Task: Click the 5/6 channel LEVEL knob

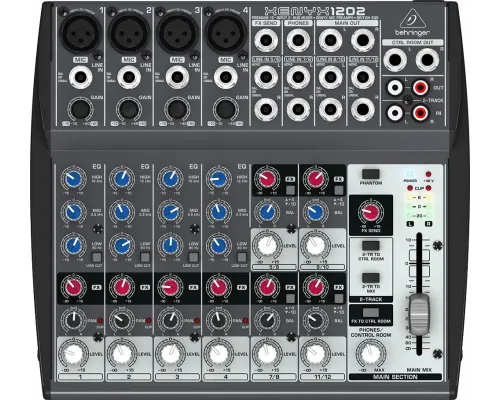Action: (x=267, y=246)
